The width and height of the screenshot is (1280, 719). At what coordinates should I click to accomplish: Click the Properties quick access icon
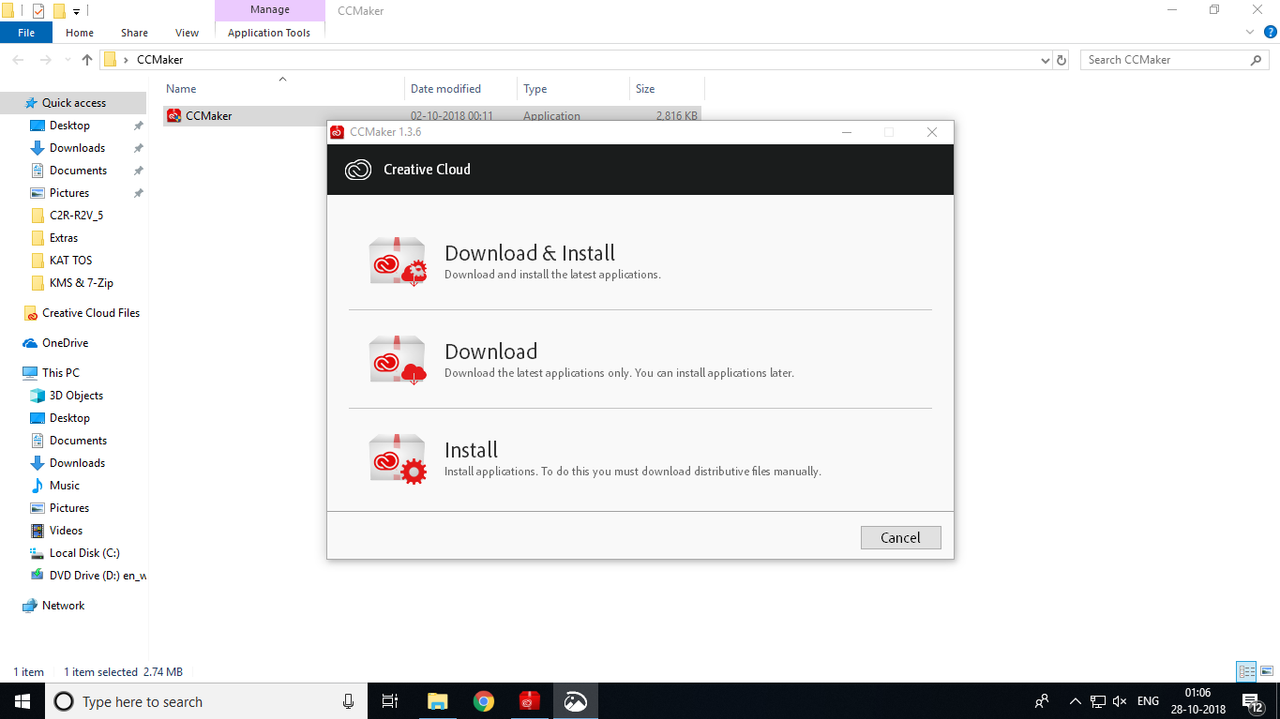coord(38,11)
